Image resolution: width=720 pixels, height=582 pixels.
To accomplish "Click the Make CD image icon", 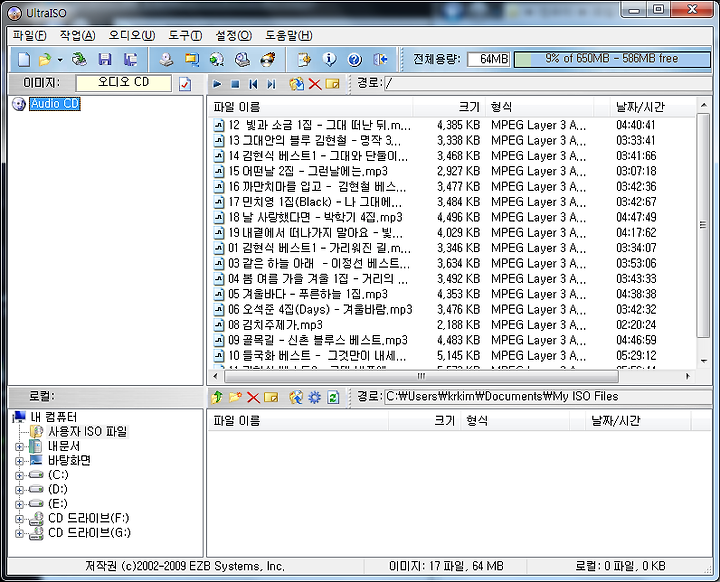I will [166, 59].
